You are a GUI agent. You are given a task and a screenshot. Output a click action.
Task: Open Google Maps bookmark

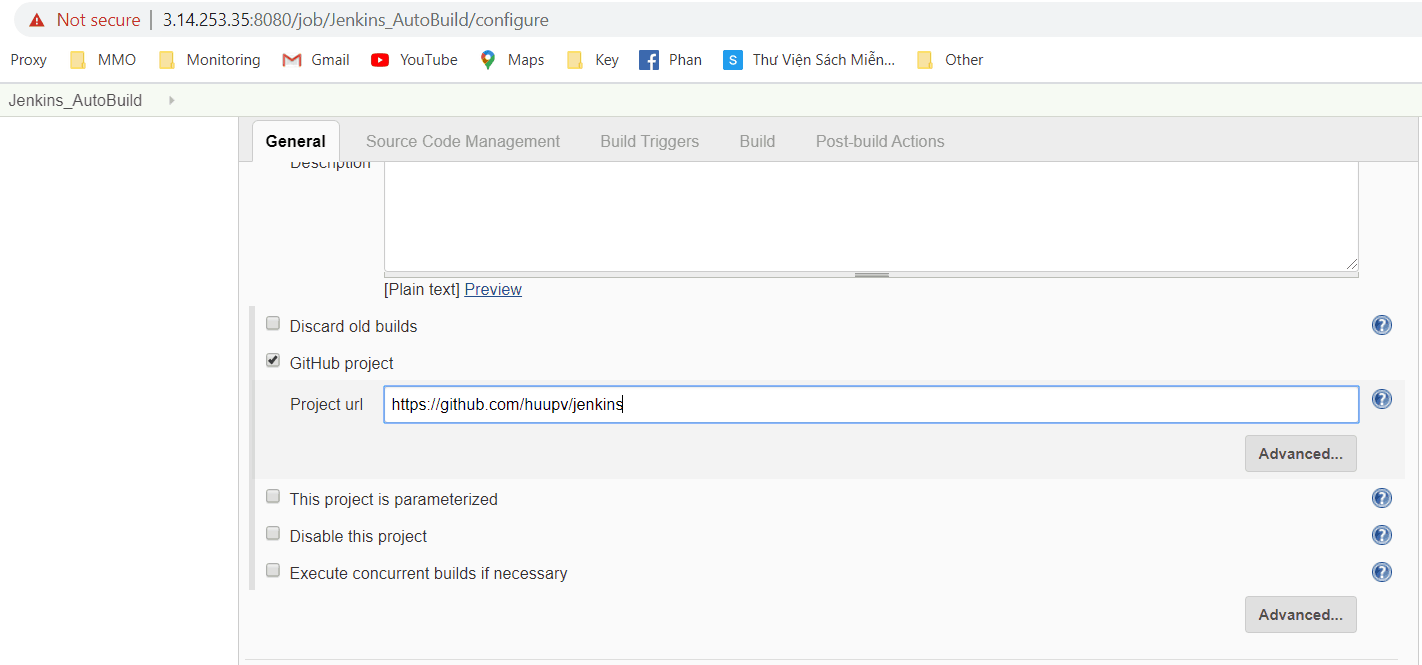[511, 59]
